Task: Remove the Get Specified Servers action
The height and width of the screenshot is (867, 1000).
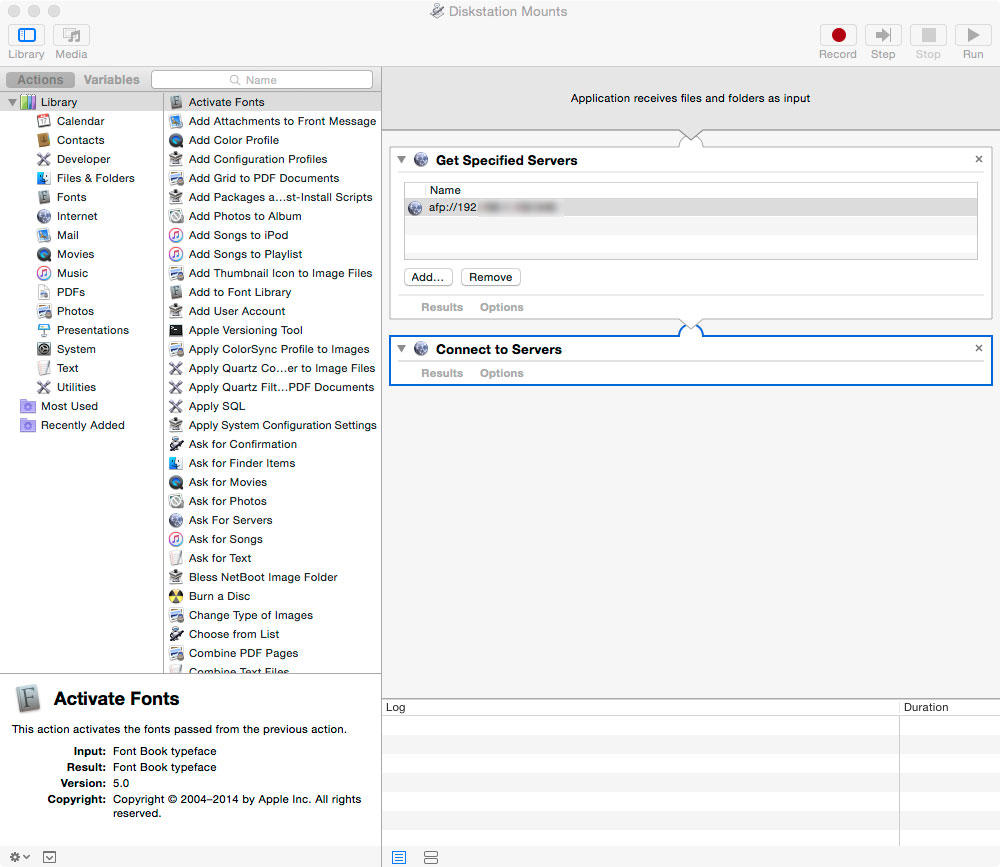Action: [979, 159]
